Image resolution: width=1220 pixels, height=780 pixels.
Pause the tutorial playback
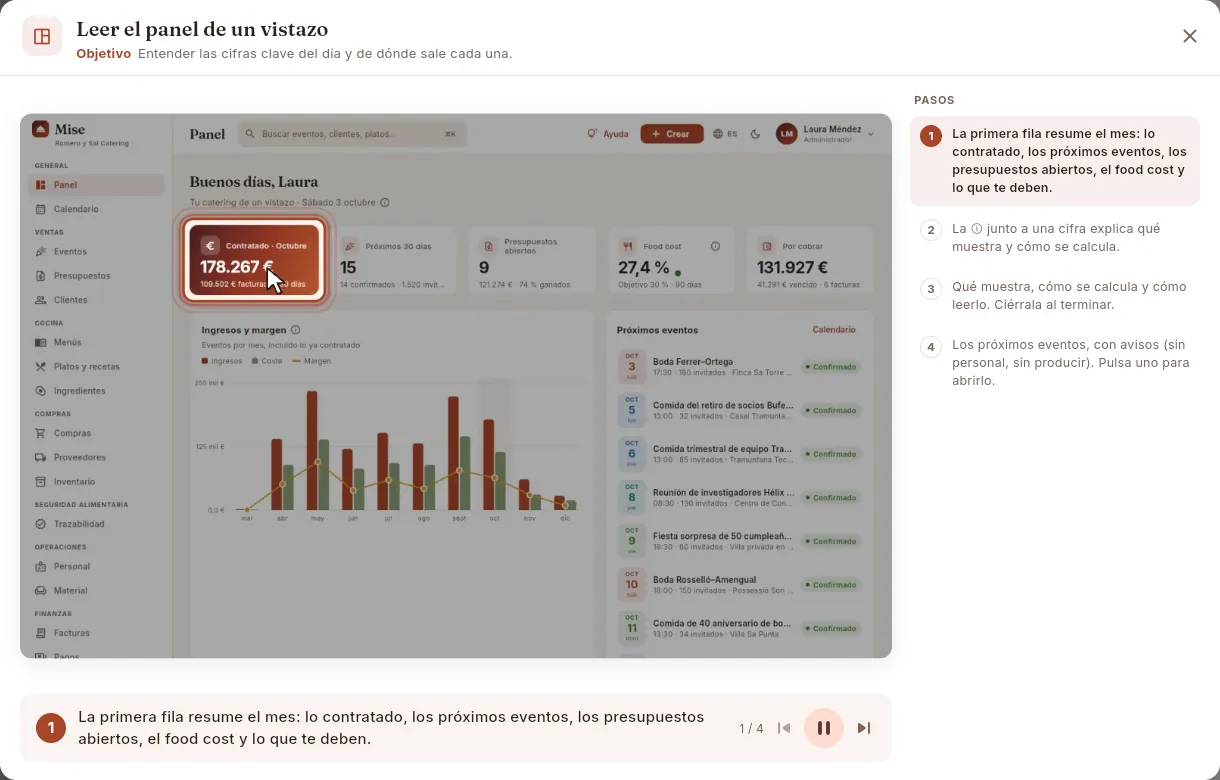coord(824,728)
